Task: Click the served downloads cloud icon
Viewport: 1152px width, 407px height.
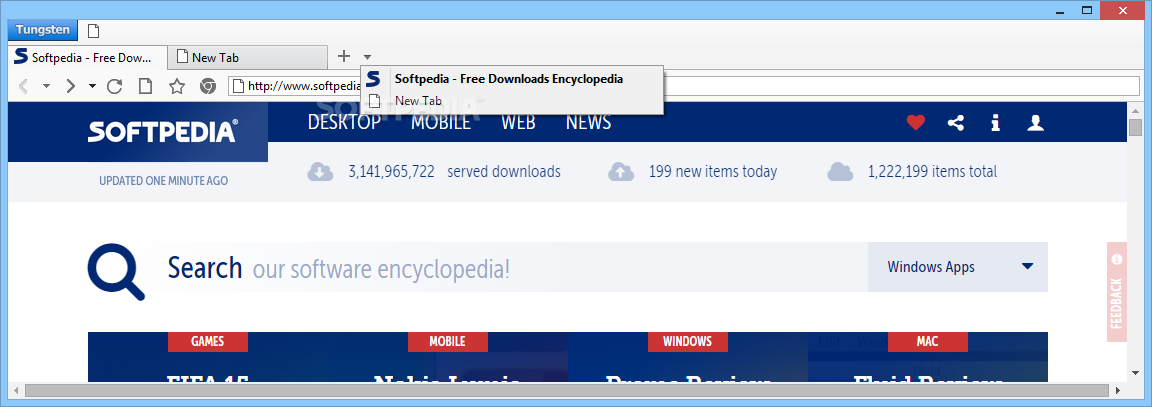Action: click(320, 172)
